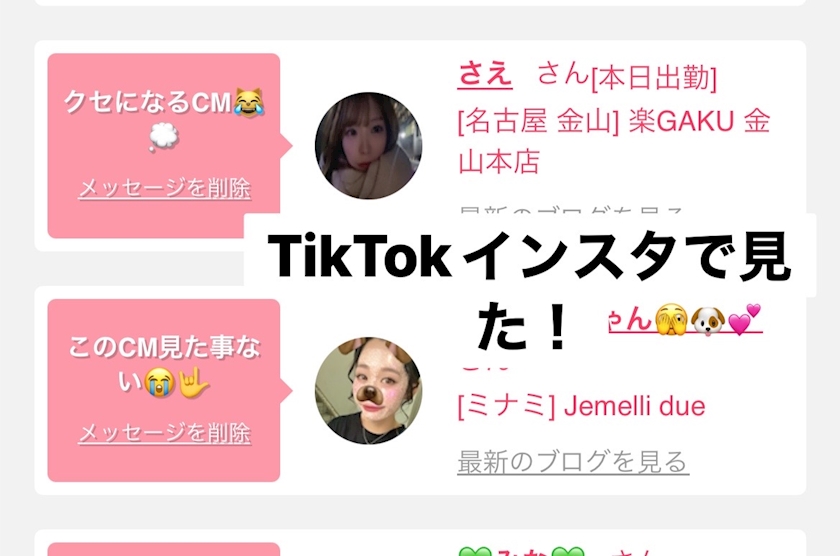This screenshot has height=556, width=840.
Task: Open the Jemelli due shop link
Action: (x=581, y=407)
